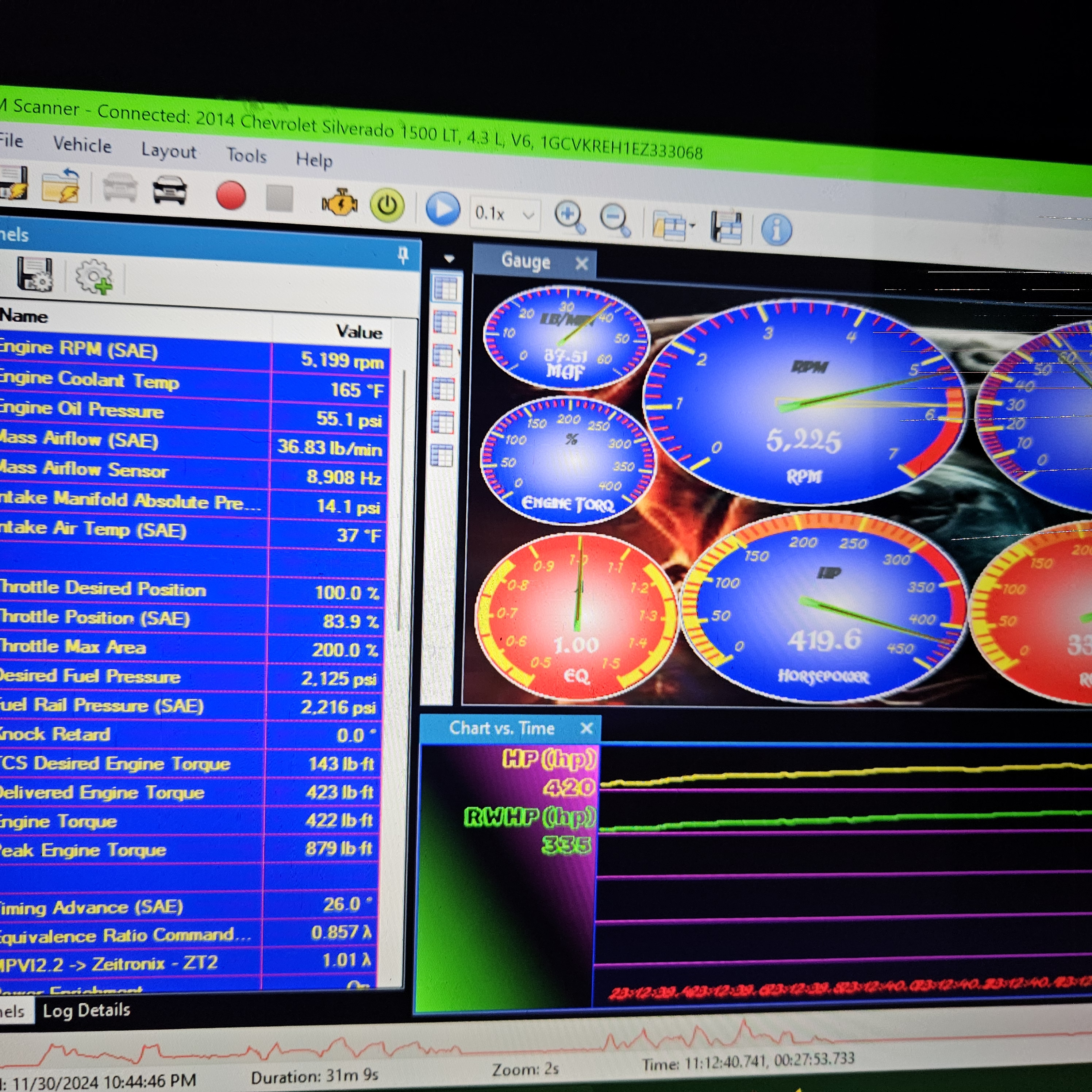
Task: Toggle the channels panel pin
Action: 403,255
